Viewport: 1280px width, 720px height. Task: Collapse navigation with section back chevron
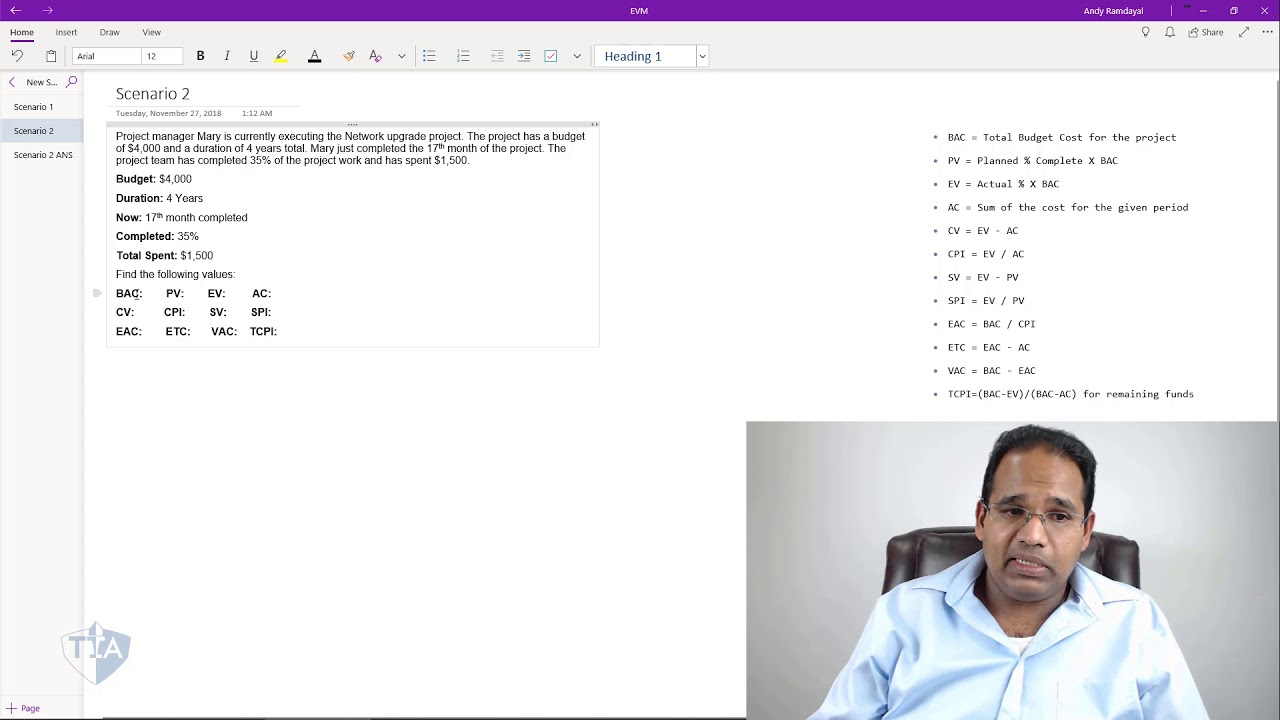click(x=12, y=82)
